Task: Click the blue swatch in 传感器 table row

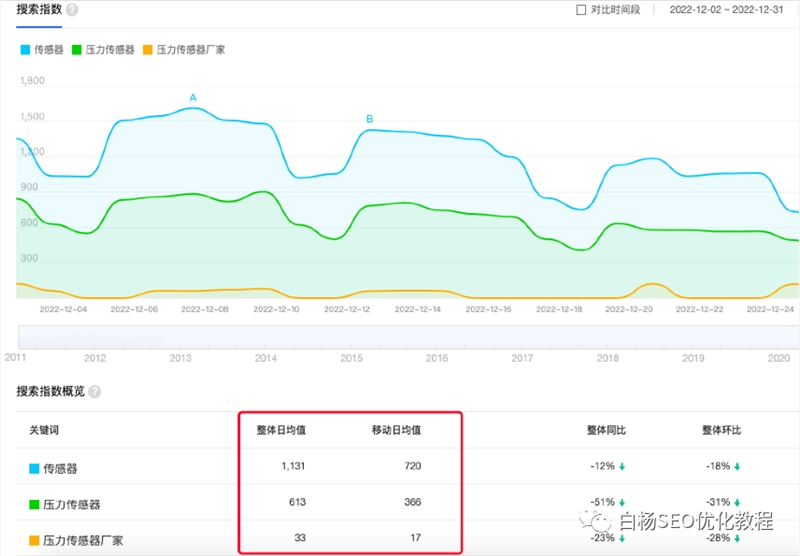Action: (x=34, y=467)
